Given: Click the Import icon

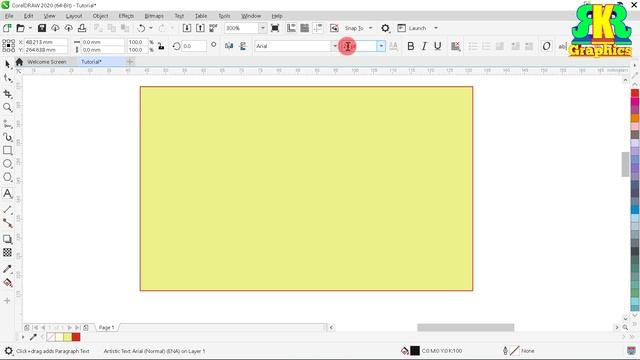Looking at the screenshot, I should (x=187, y=28).
